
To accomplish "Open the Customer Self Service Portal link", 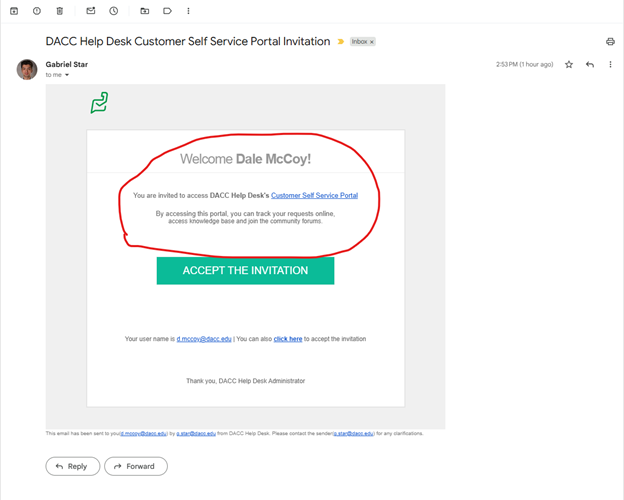I will click(314, 195).
